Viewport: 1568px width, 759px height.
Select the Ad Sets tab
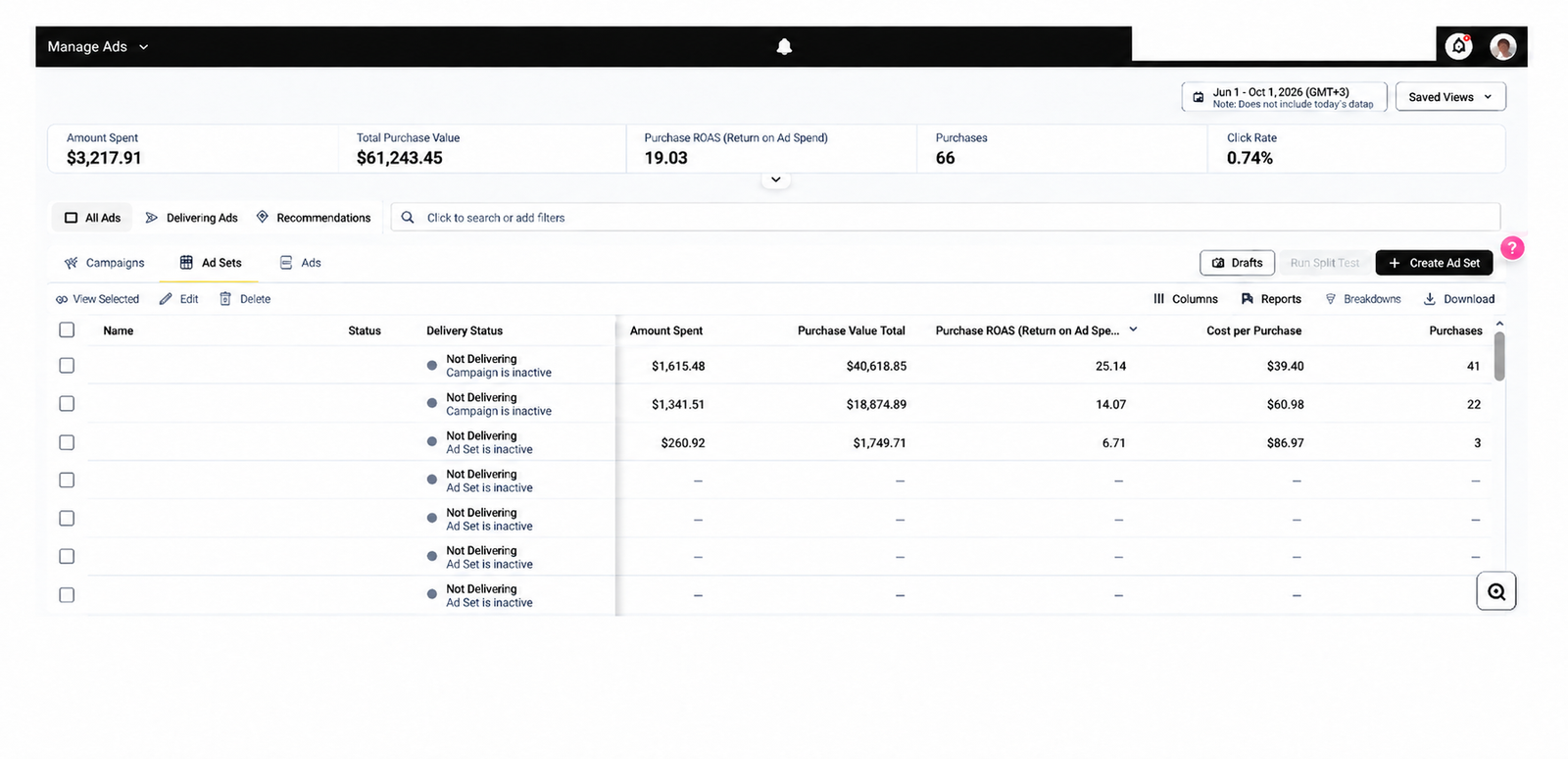pyautogui.click(x=211, y=263)
